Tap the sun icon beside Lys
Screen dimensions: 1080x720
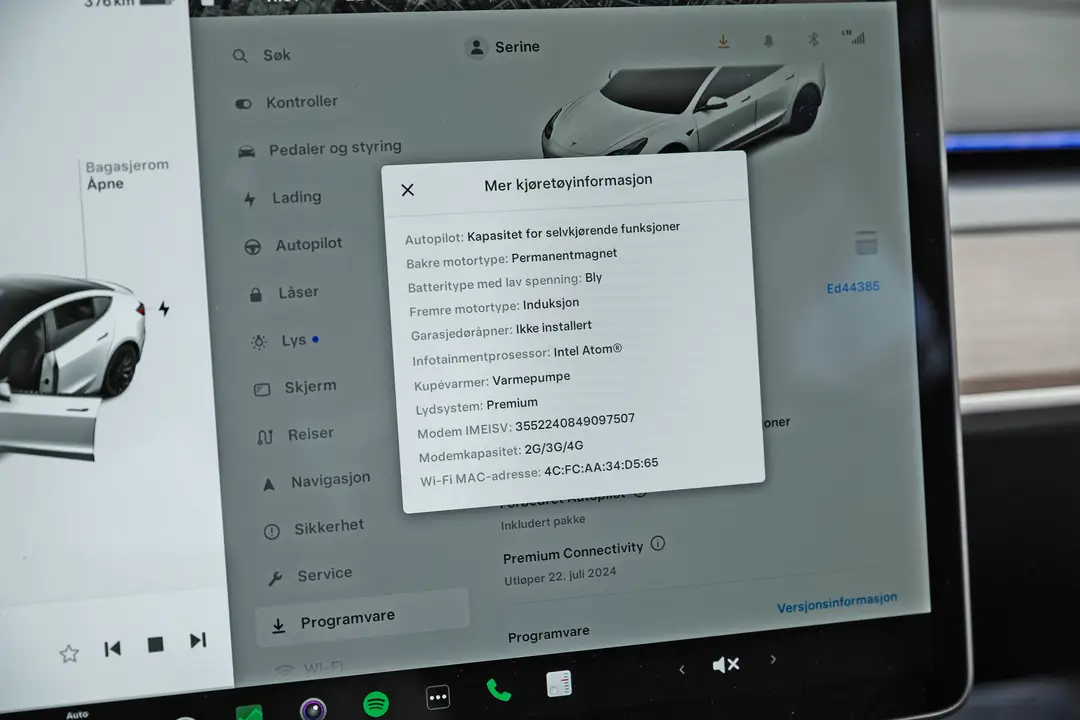click(x=259, y=342)
